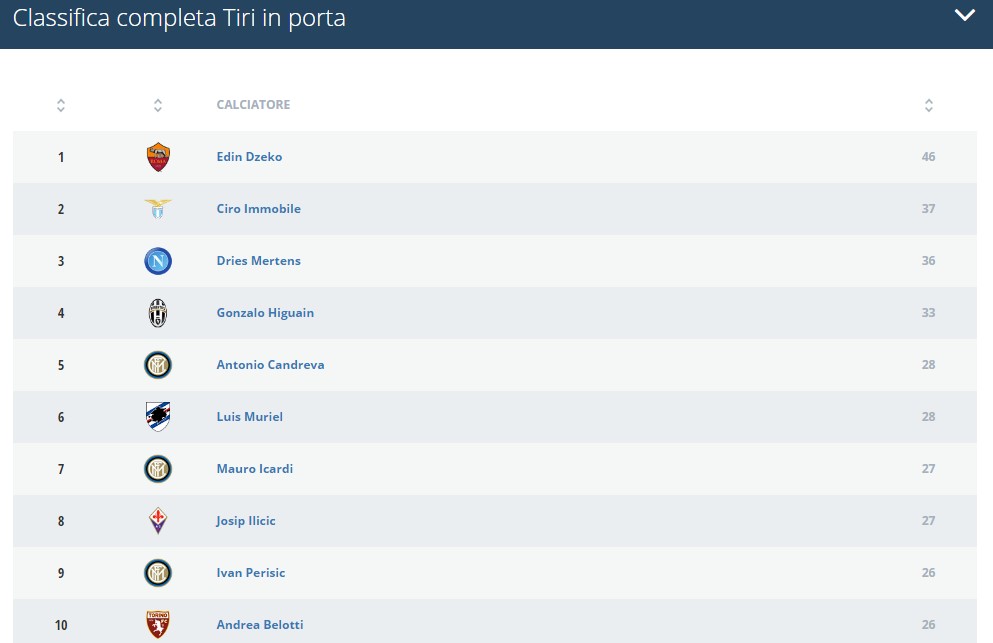Image resolution: width=993 pixels, height=643 pixels.
Task: Sort table by ranking position column
Action: pos(61,105)
